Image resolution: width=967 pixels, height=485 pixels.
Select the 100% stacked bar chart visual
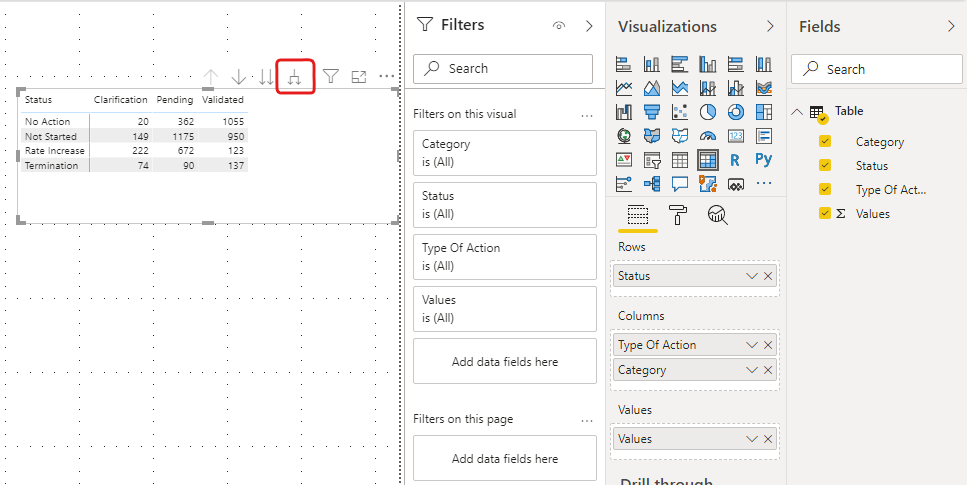coord(736,64)
